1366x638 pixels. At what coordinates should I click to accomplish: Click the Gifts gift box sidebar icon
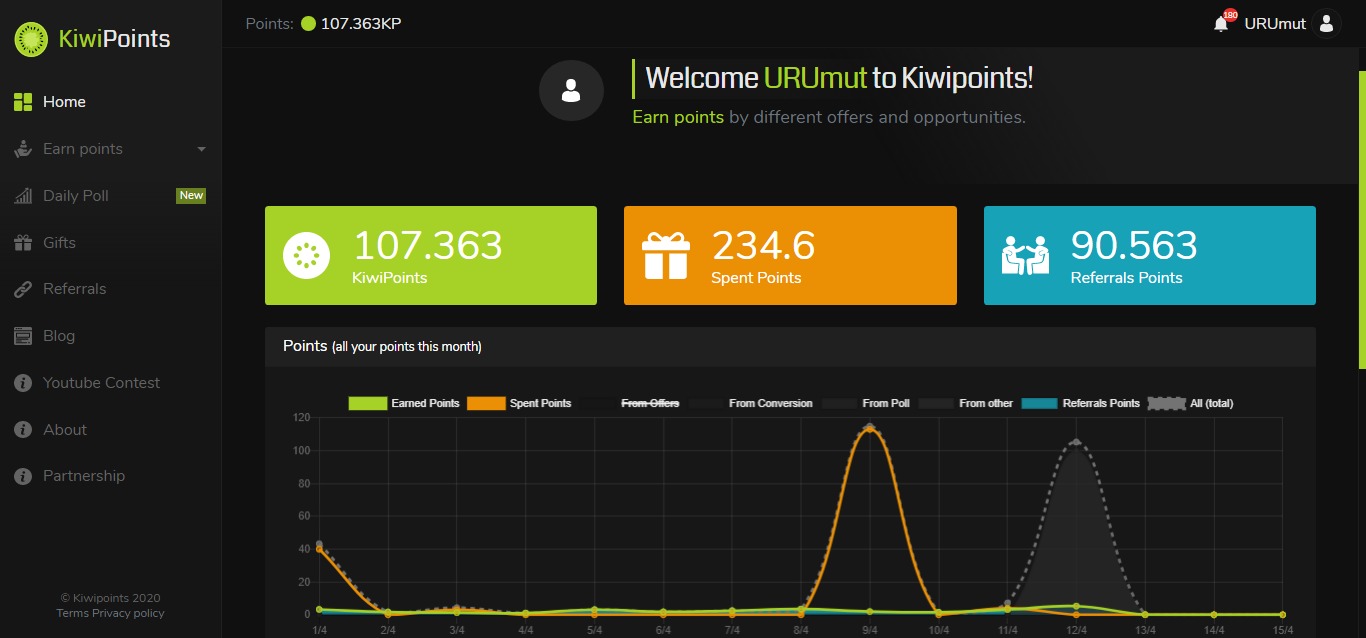click(x=23, y=242)
